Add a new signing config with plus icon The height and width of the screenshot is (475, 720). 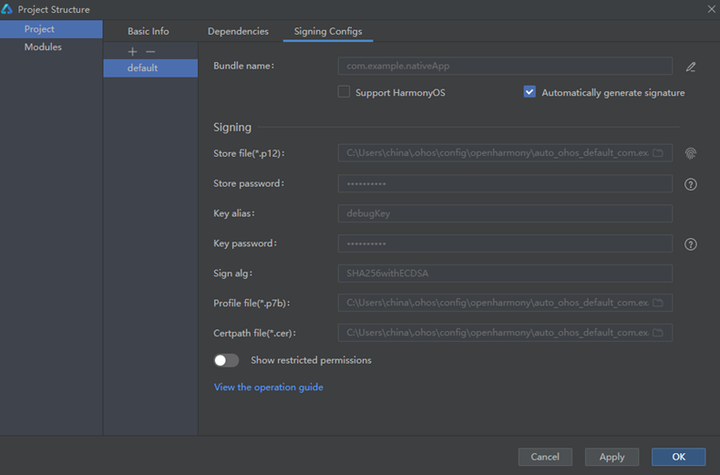(x=133, y=51)
